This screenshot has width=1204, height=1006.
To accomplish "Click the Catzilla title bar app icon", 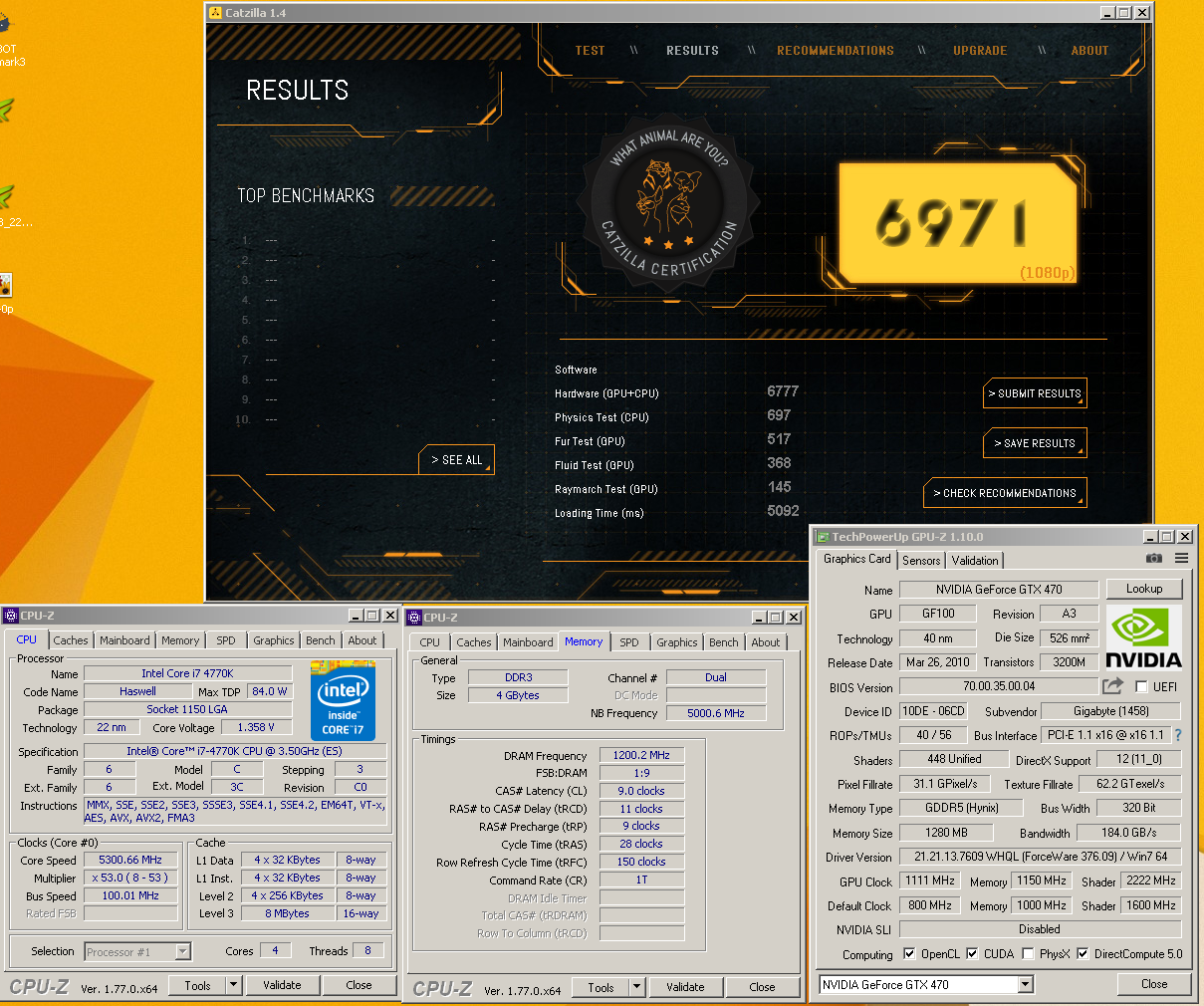I will tap(216, 13).
